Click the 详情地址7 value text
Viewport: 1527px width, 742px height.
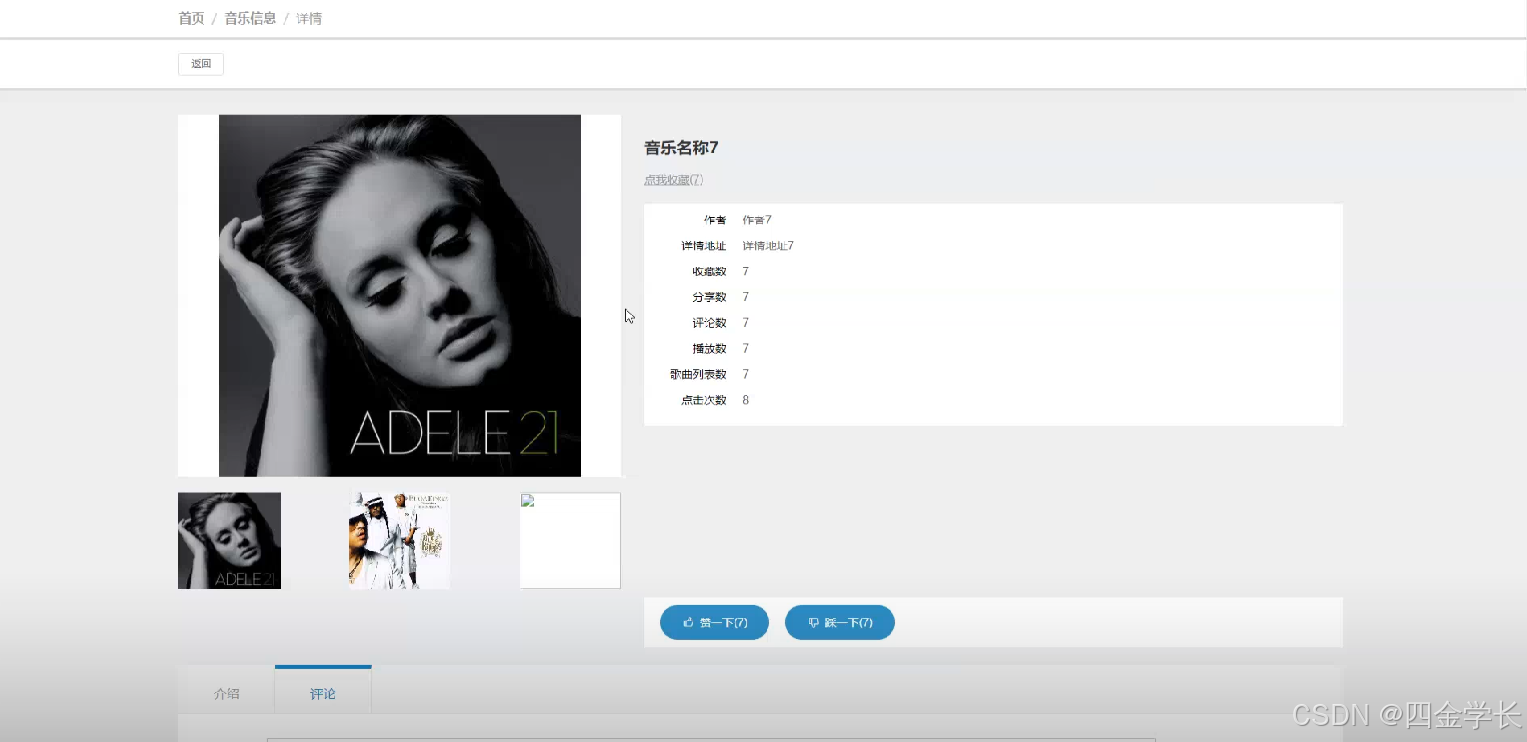tap(768, 246)
